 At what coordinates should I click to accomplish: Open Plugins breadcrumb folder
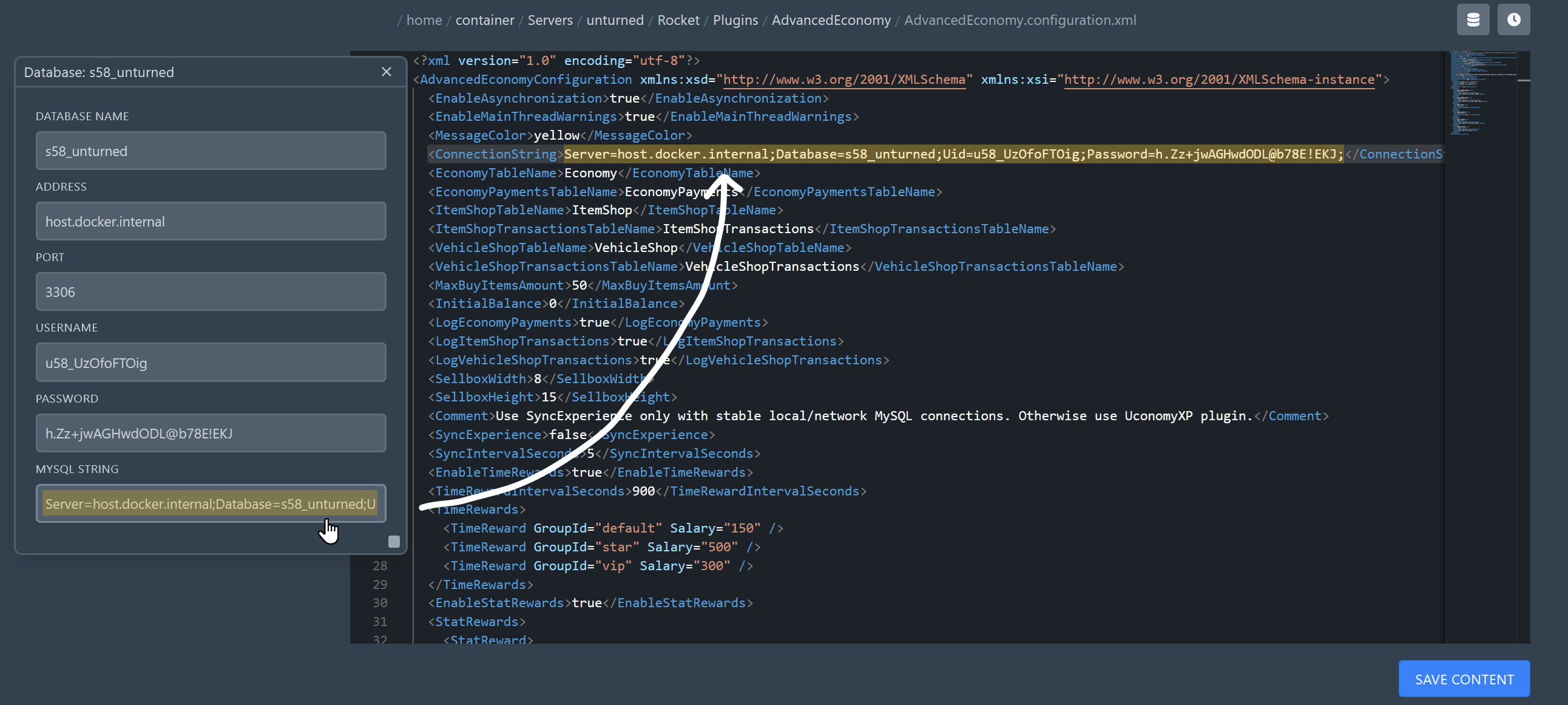coord(735,20)
